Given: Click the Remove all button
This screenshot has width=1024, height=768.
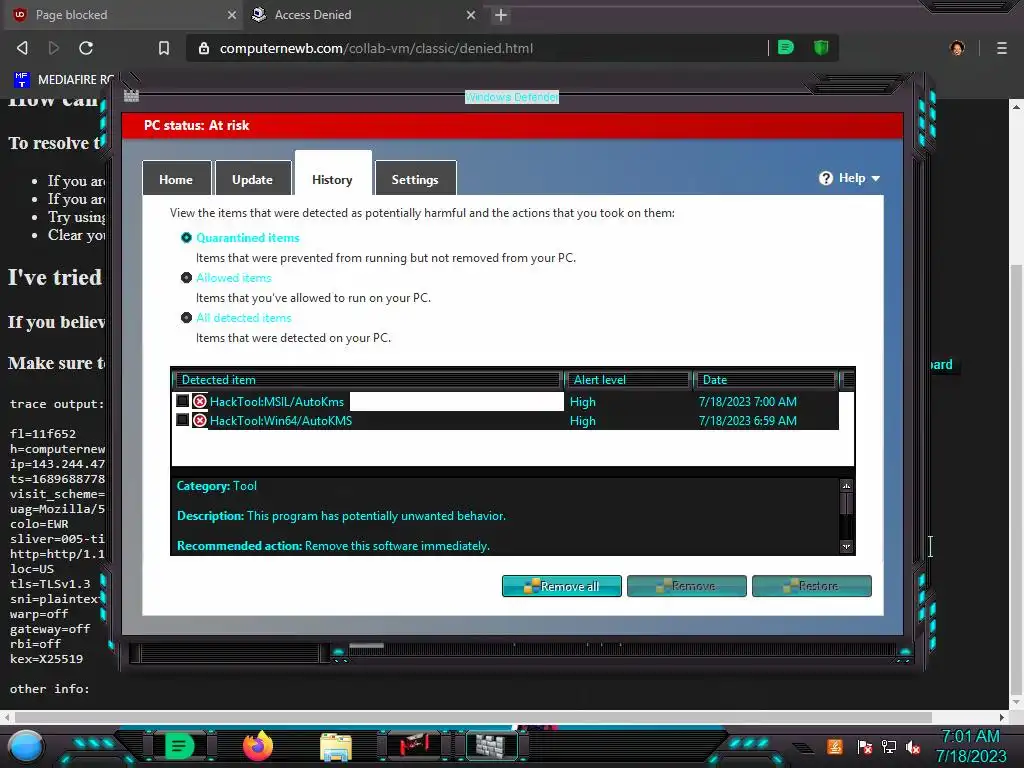Looking at the screenshot, I should (x=562, y=586).
